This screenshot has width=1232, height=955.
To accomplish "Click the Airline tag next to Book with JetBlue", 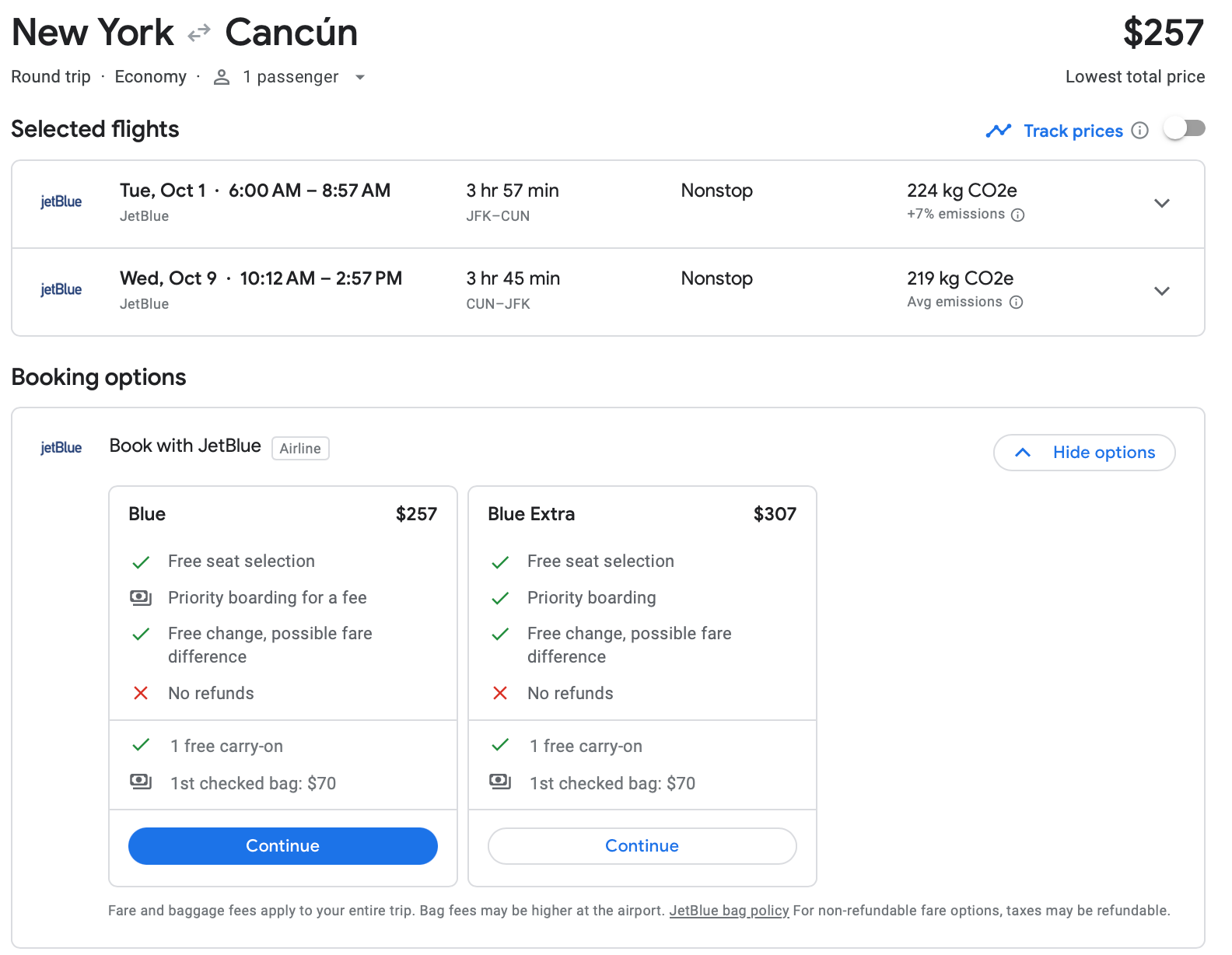I will 300,449.
